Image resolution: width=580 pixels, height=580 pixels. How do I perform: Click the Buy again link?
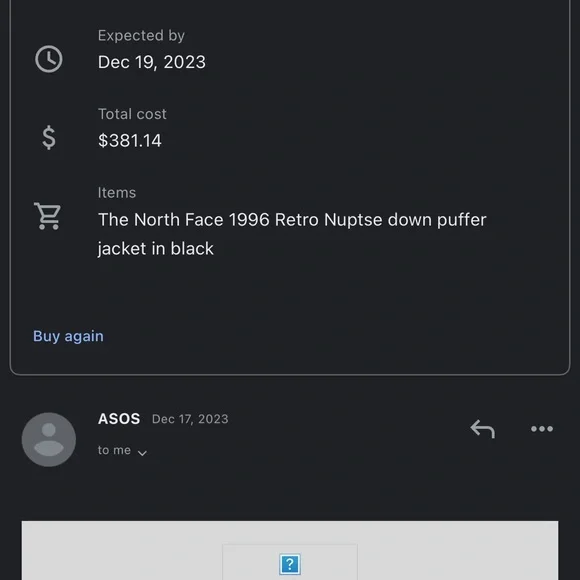(x=68, y=336)
